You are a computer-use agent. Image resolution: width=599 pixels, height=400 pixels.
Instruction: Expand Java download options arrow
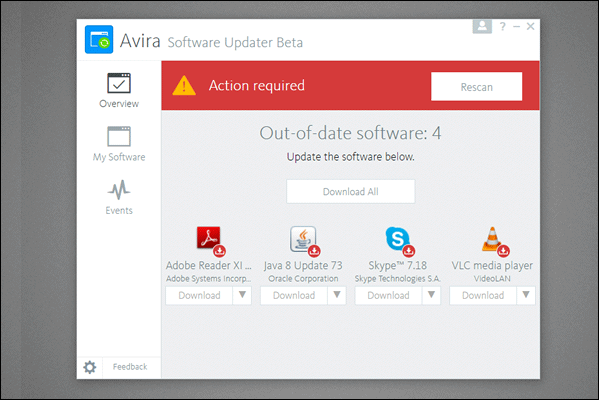tap(337, 295)
